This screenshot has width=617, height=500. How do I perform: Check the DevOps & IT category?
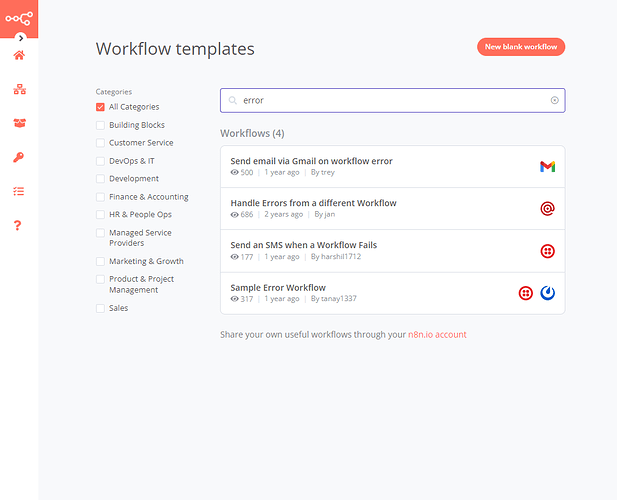click(x=100, y=161)
